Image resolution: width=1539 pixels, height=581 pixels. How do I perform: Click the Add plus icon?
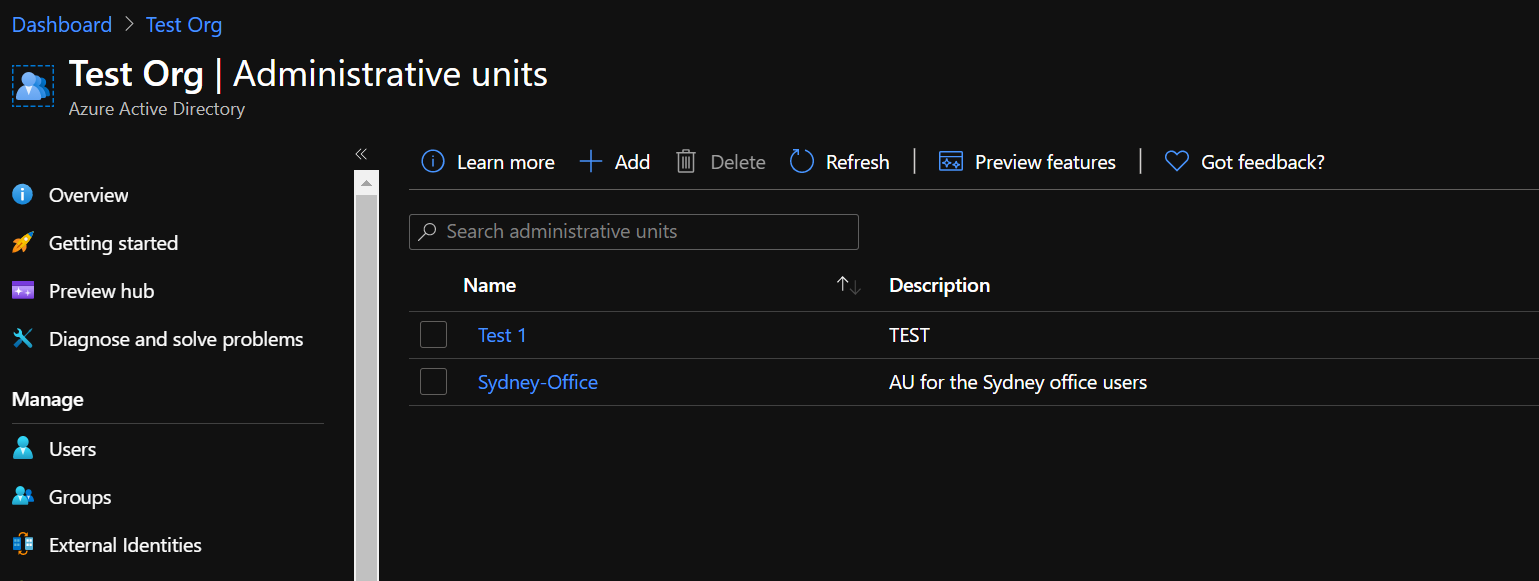tap(591, 161)
